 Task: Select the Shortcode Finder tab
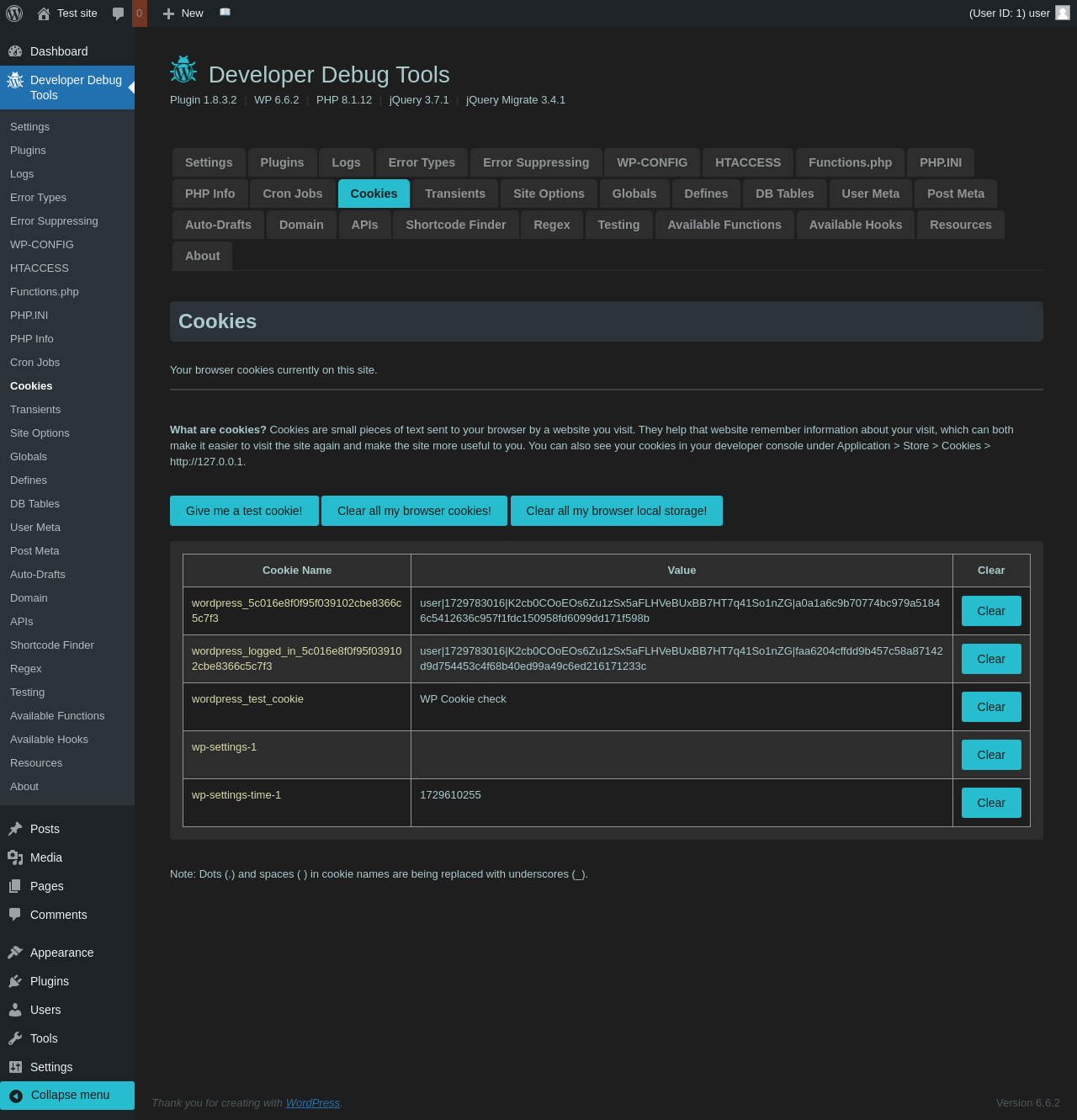click(x=456, y=225)
